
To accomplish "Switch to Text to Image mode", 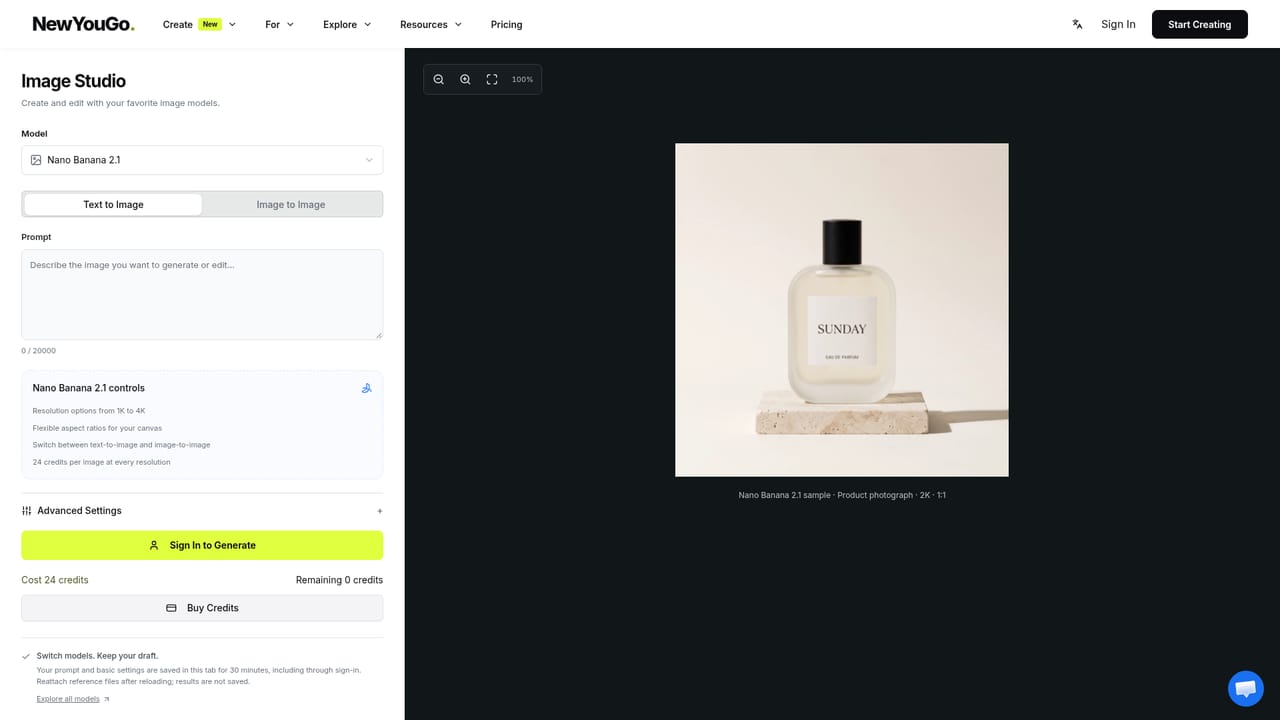I will pyautogui.click(x=113, y=204).
